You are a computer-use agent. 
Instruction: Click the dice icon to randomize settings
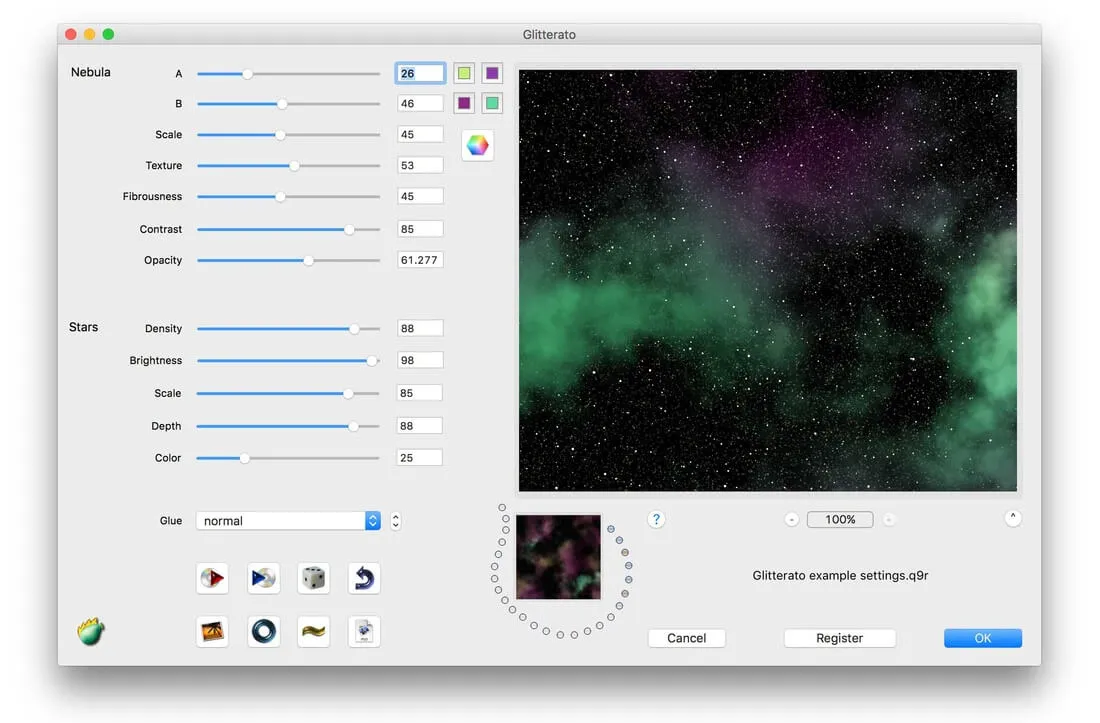pos(313,578)
